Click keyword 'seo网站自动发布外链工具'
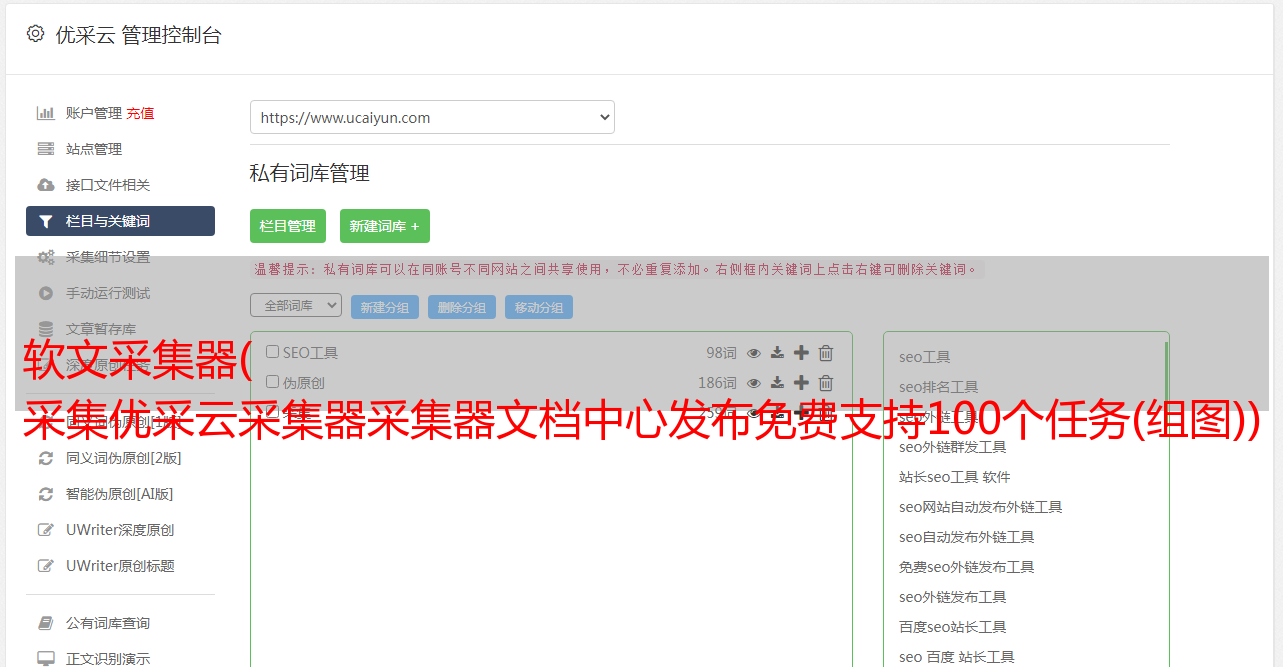Viewport: 1283px width, 667px height. (981, 507)
